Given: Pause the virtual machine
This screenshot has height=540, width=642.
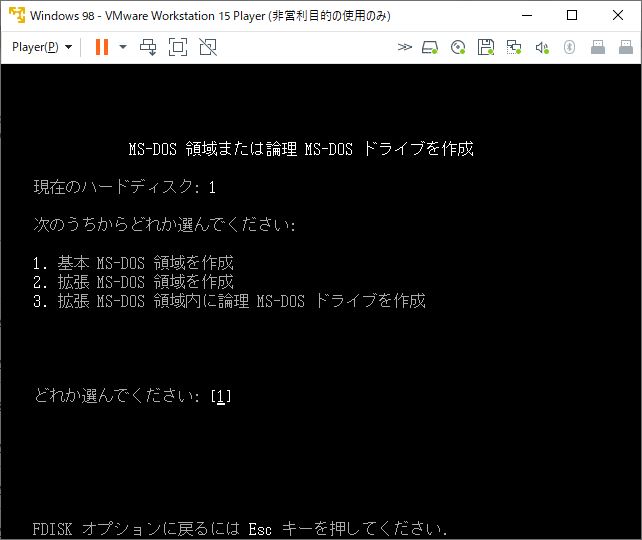Looking at the screenshot, I should click(102, 47).
